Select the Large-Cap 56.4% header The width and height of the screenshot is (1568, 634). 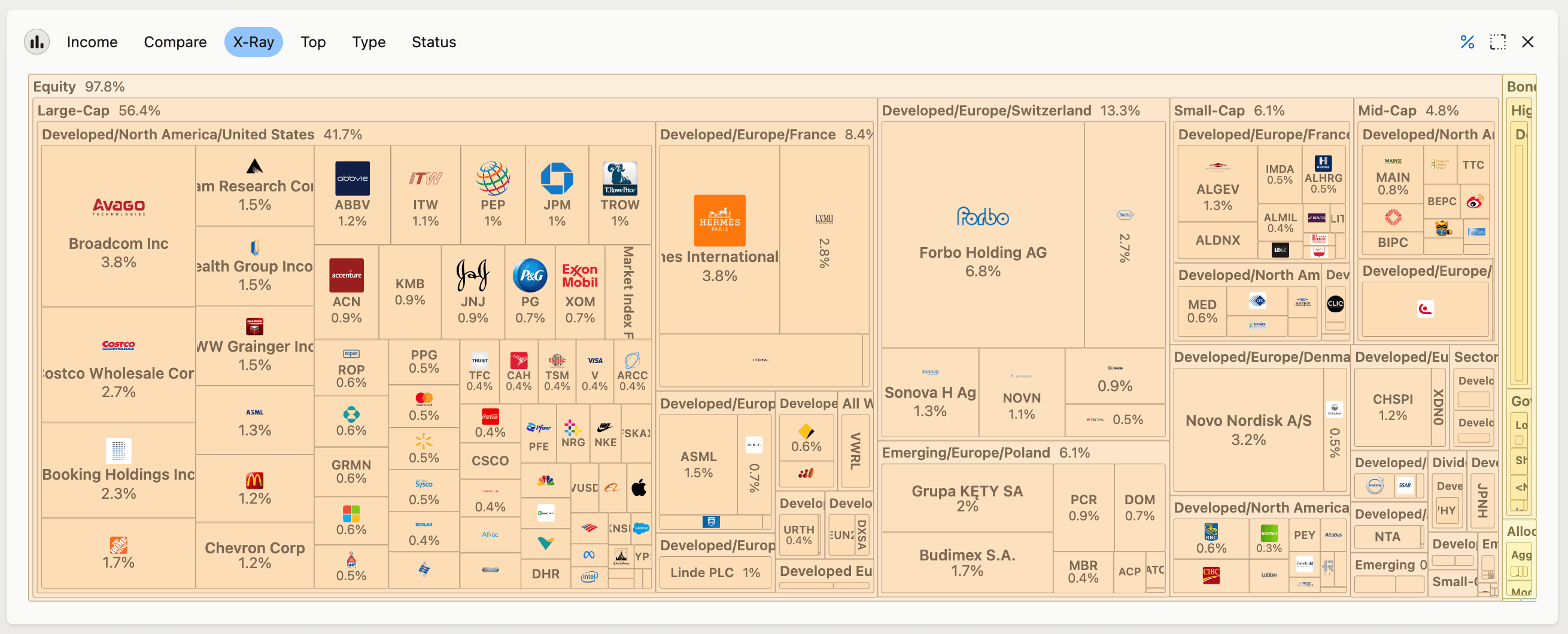click(x=99, y=110)
